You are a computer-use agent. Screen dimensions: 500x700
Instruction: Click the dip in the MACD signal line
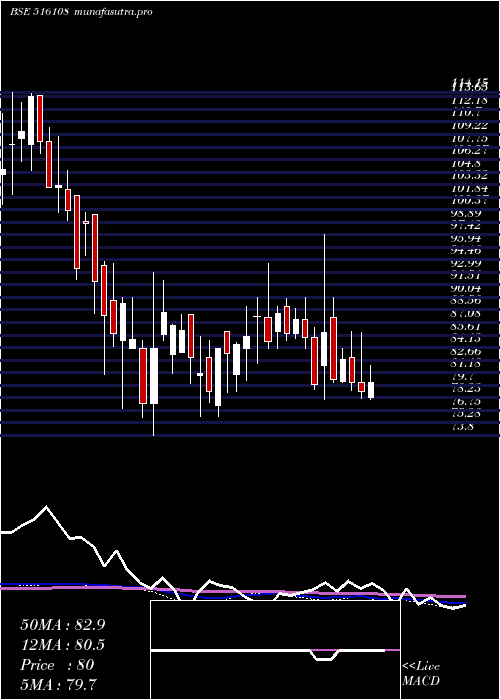[x=324, y=659]
